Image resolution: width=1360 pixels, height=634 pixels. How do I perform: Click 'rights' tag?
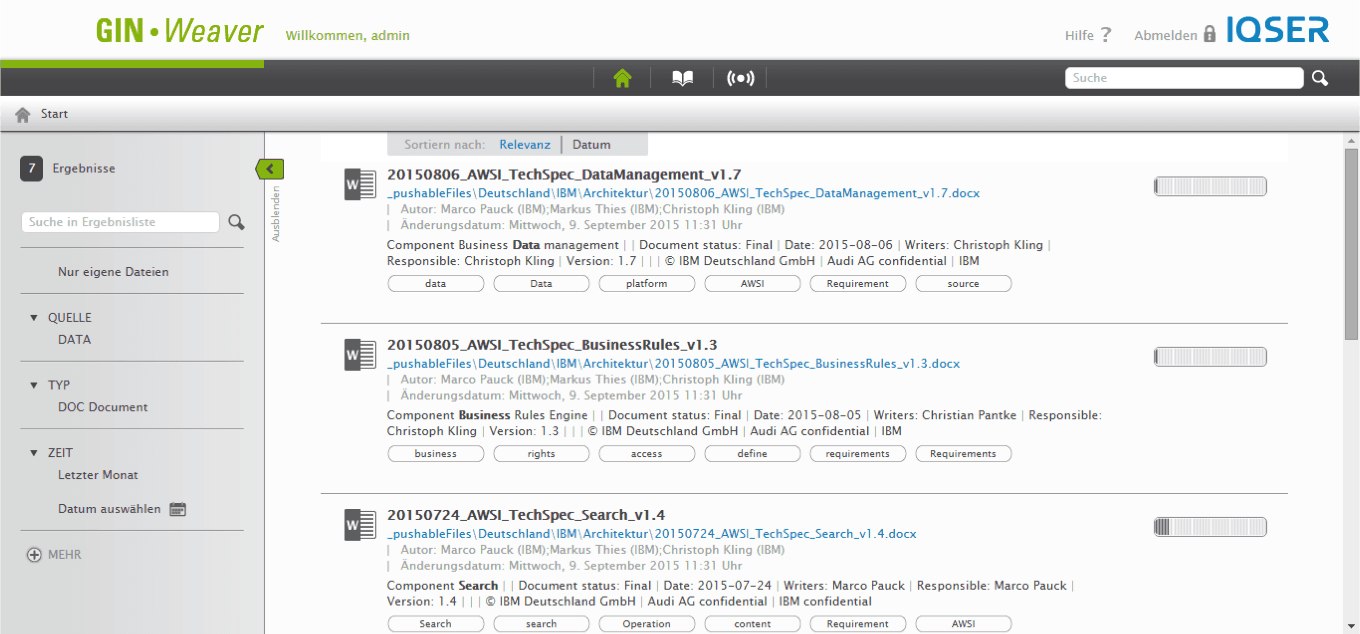[541, 454]
